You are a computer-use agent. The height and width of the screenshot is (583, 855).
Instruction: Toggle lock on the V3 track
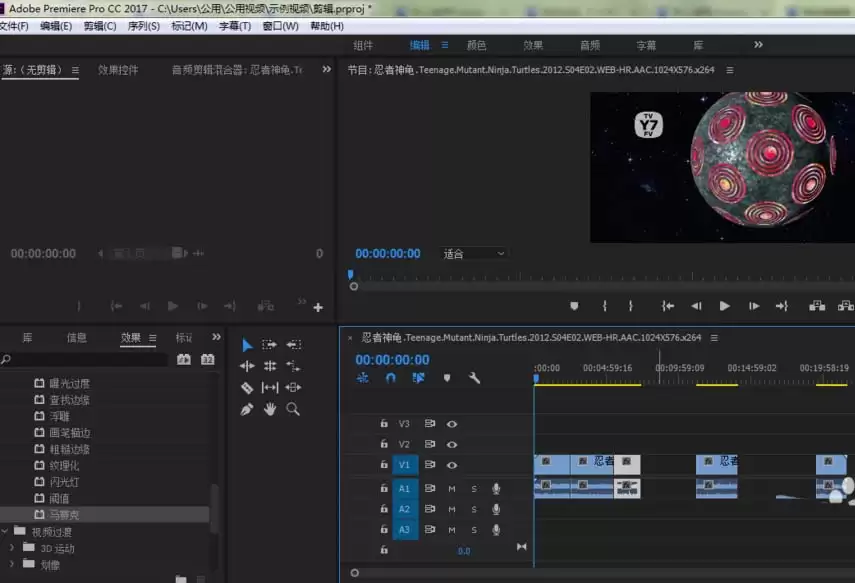(384, 424)
